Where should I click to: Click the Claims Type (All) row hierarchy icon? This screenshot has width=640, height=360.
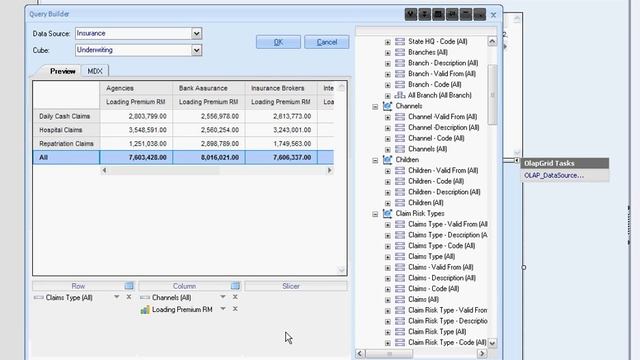[x=39, y=298]
